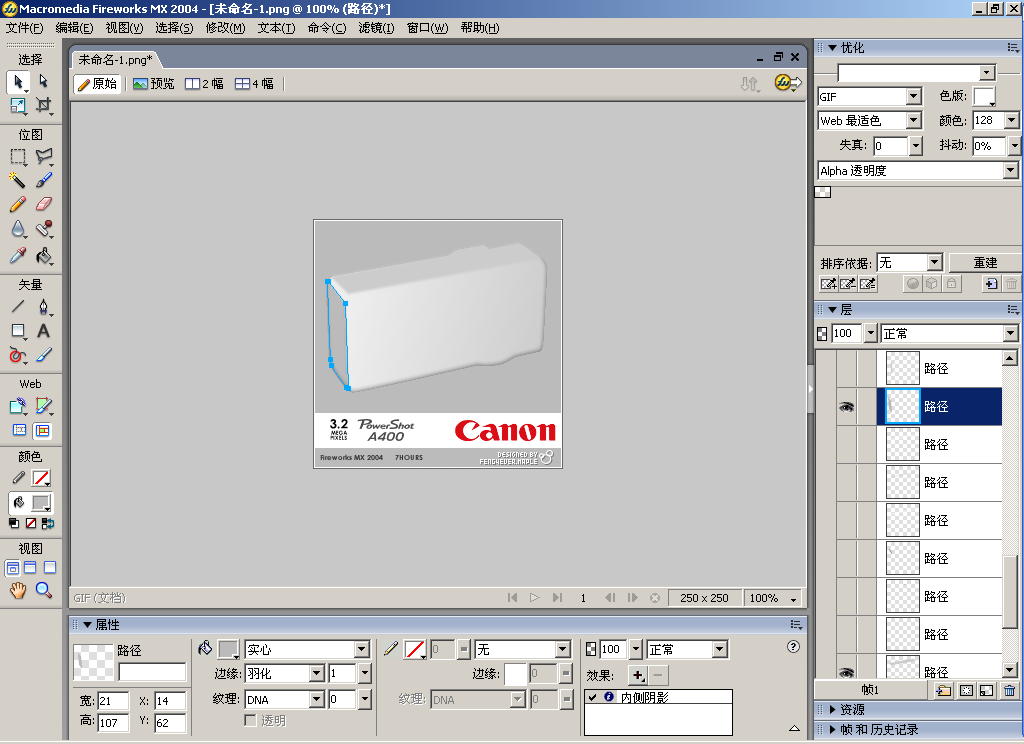1024x744 pixels.
Task: Select the Rectangle shape tool
Action: [18, 331]
